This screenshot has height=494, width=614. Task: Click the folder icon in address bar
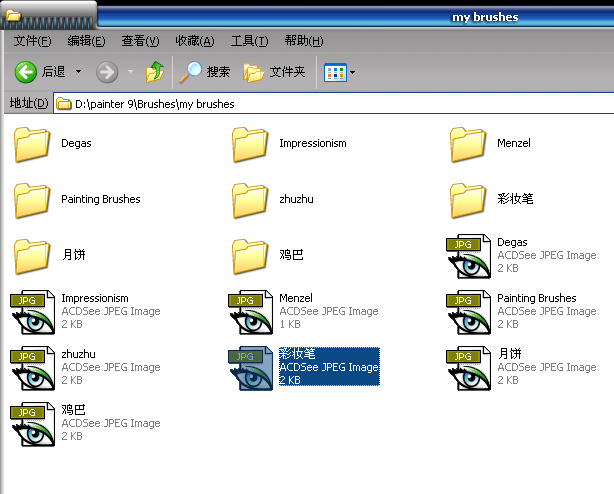tap(63, 104)
